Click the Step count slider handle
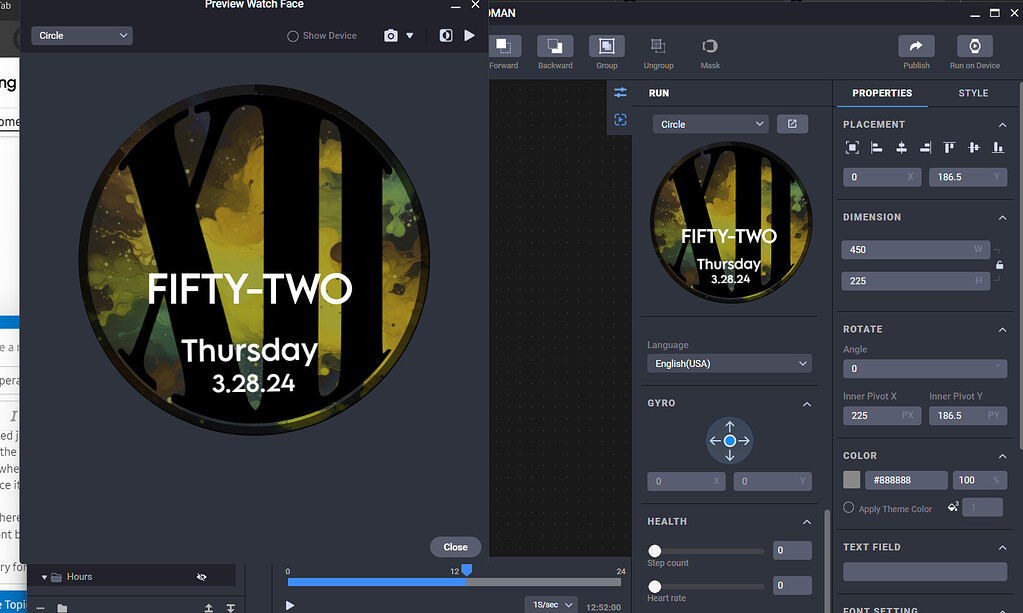The image size is (1023, 613). tap(655, 551)
